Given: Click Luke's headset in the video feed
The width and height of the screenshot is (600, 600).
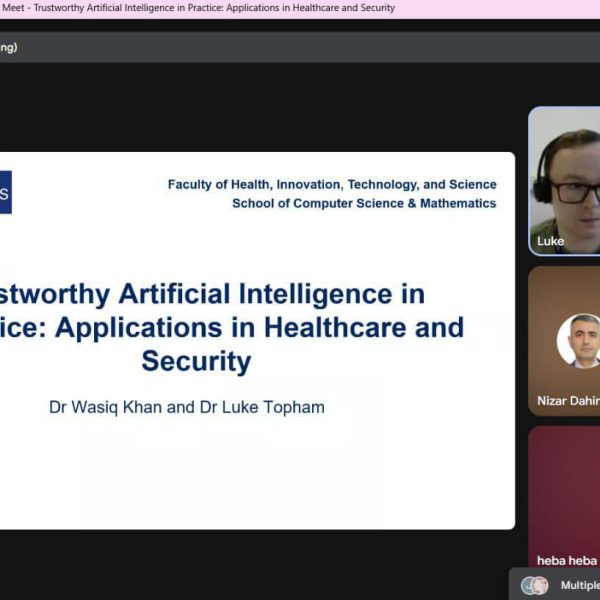Looking at the screenshot, I should 540,186.
